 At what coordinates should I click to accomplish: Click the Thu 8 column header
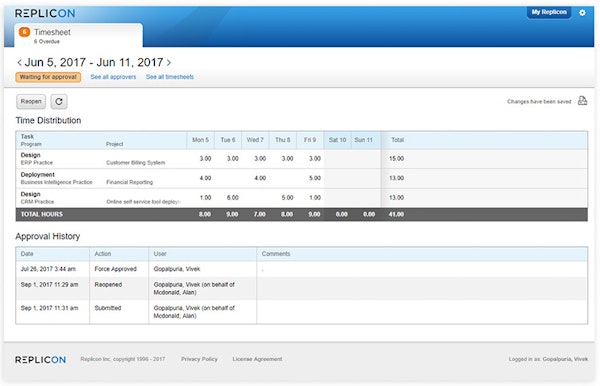(283, 140)
